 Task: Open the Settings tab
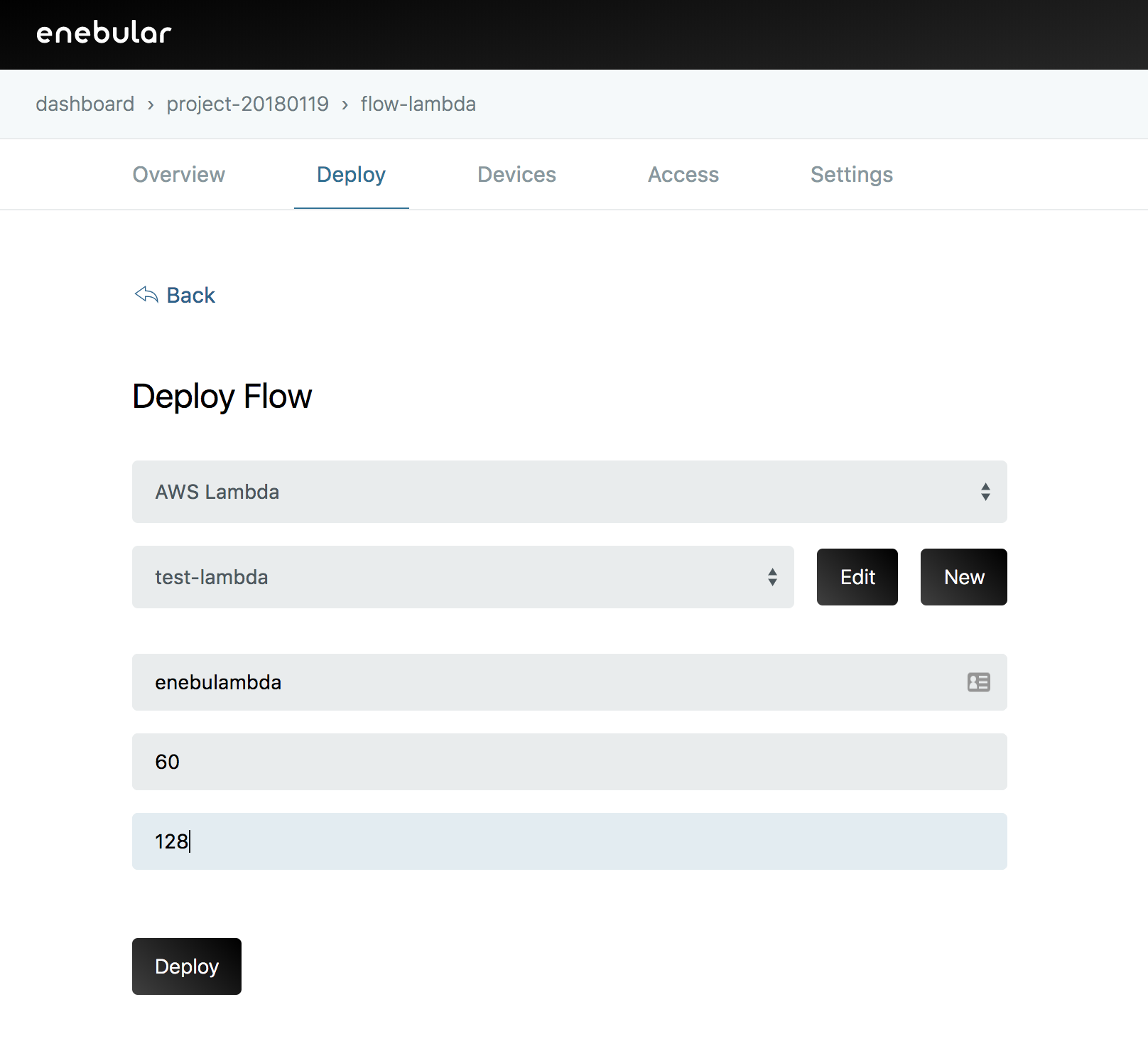pos(851,174)
